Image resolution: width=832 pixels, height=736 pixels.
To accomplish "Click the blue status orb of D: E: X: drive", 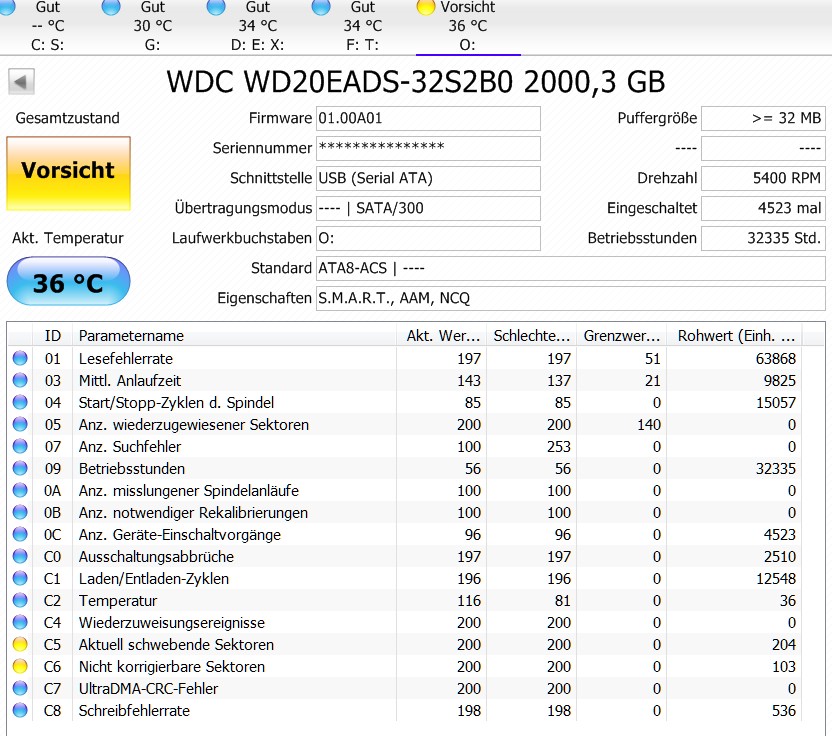I will coord(216,7).
